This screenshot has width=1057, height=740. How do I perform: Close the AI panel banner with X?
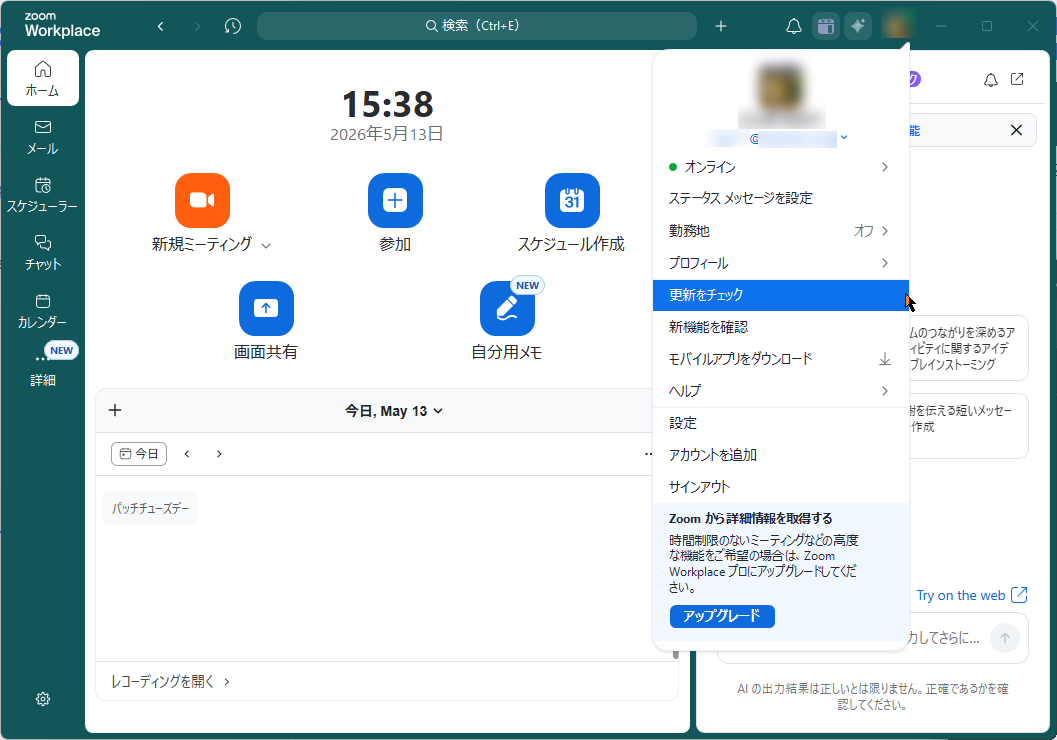[1016, 130]
